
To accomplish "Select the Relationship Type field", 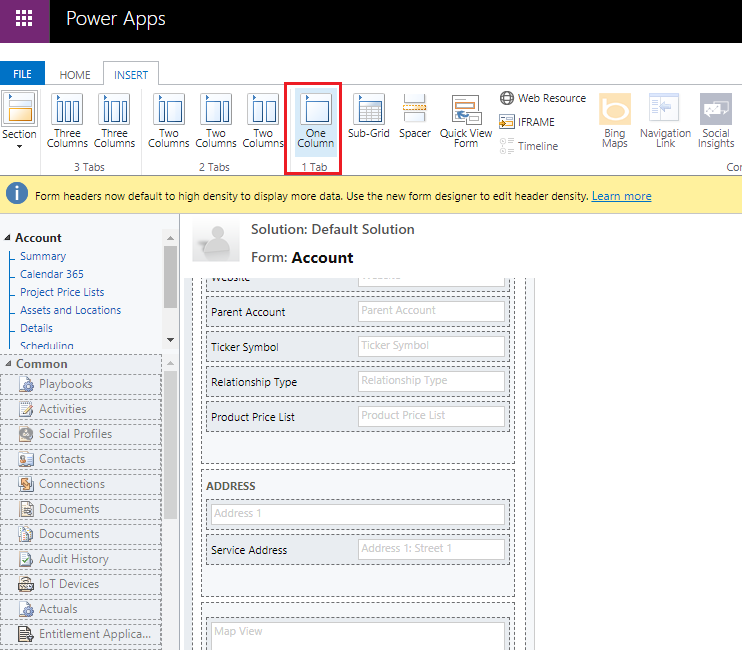I will coord(358,382).
